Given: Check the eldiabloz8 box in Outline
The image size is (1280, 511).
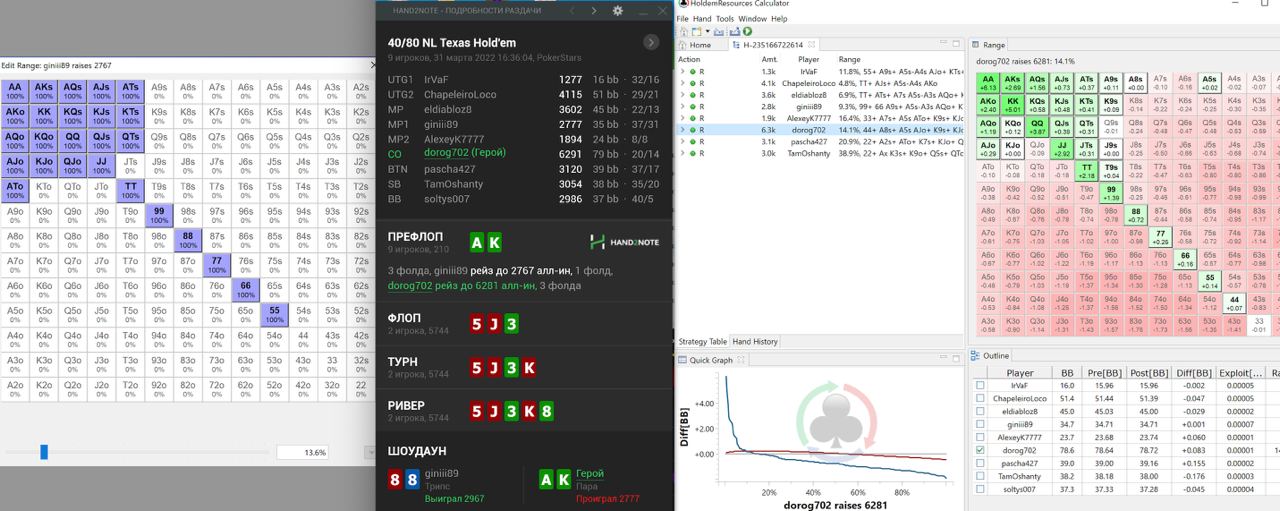Looking at the screenshot, I should click(980, 411).
